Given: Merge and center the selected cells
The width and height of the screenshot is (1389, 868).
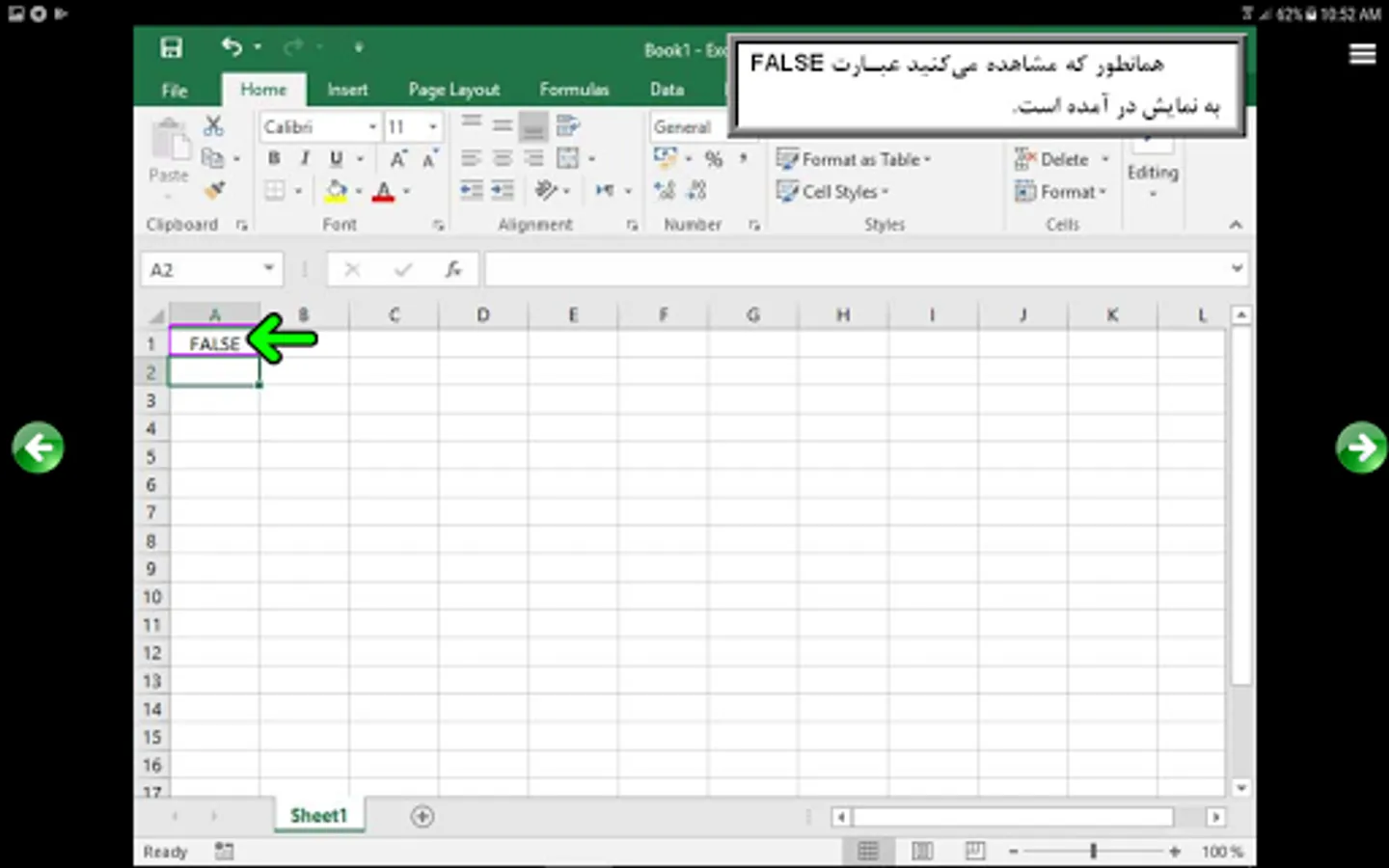Looking at the screenshot, I should (x=568, y=158).
